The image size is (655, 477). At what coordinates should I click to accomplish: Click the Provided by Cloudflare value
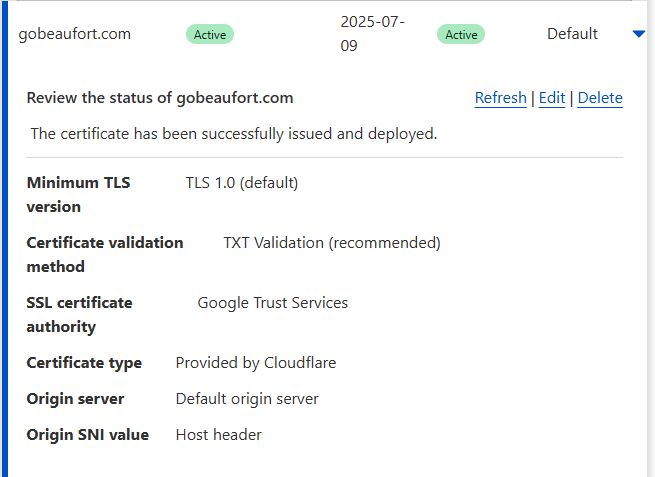coord(256,363)
